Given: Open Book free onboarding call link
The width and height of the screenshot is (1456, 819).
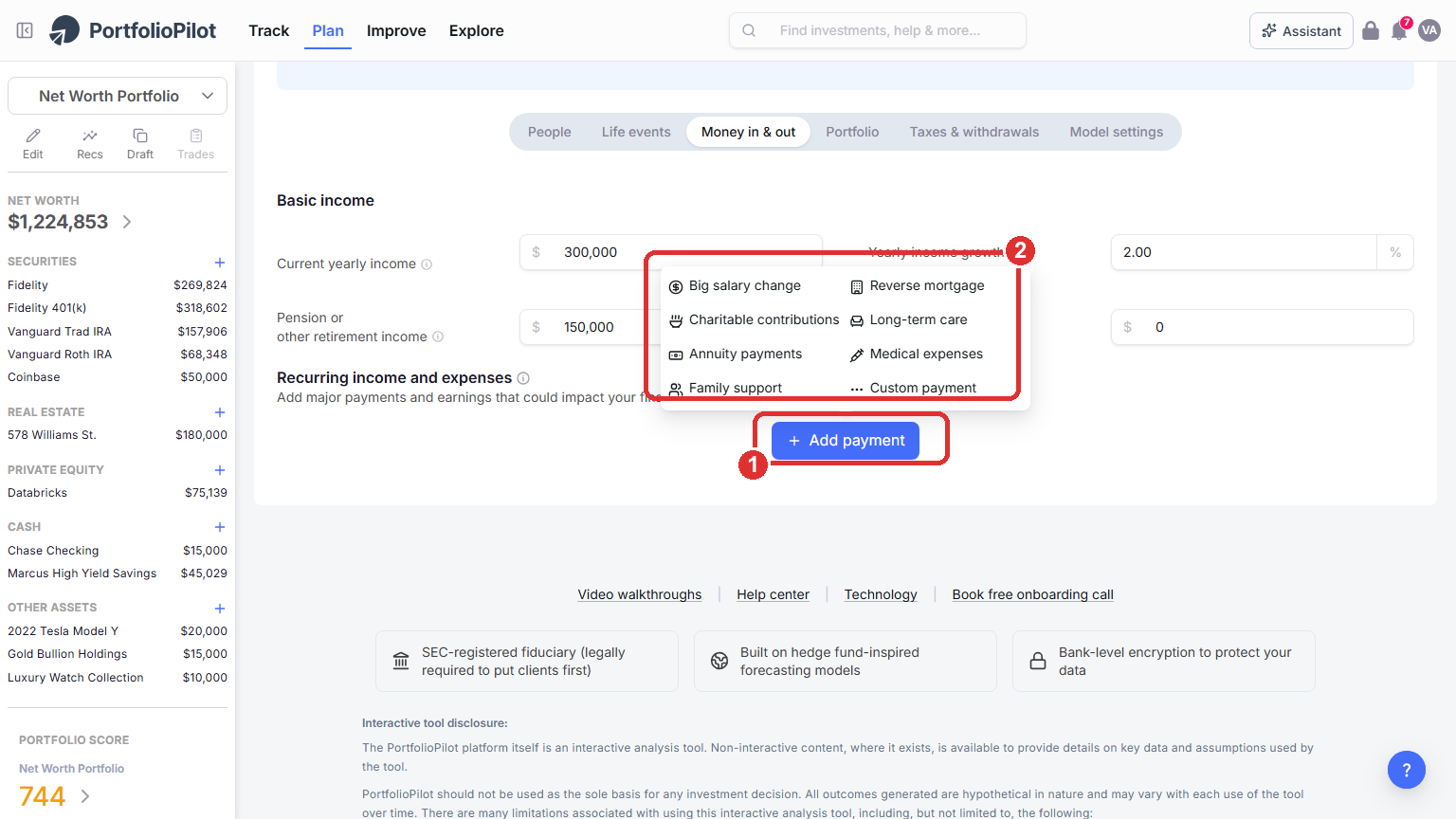Looking at the screenshot, I should (x=1033, y=594).
